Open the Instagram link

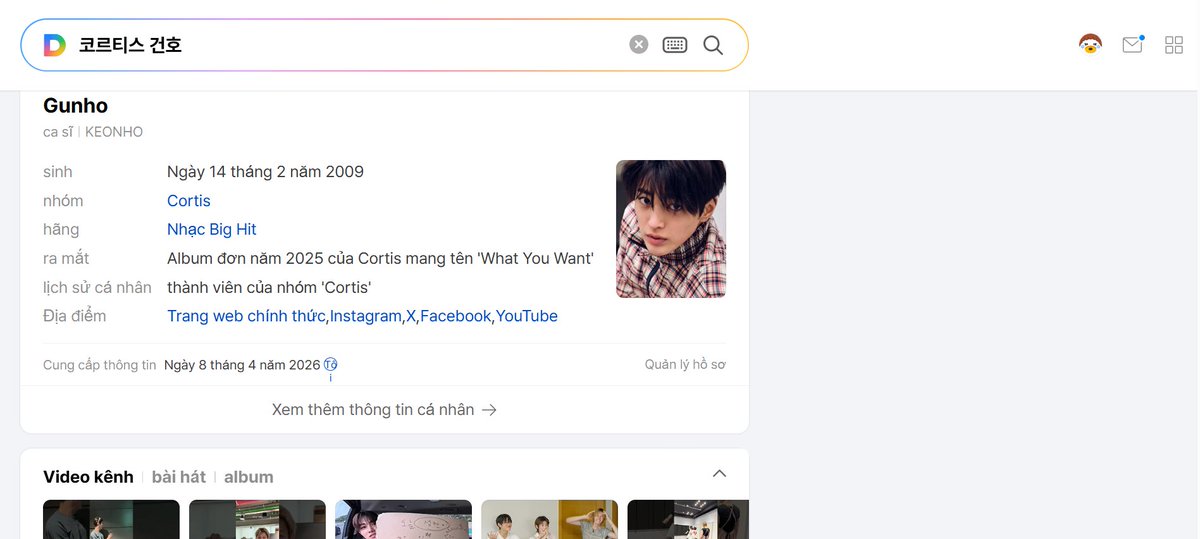tap(366, 316)
